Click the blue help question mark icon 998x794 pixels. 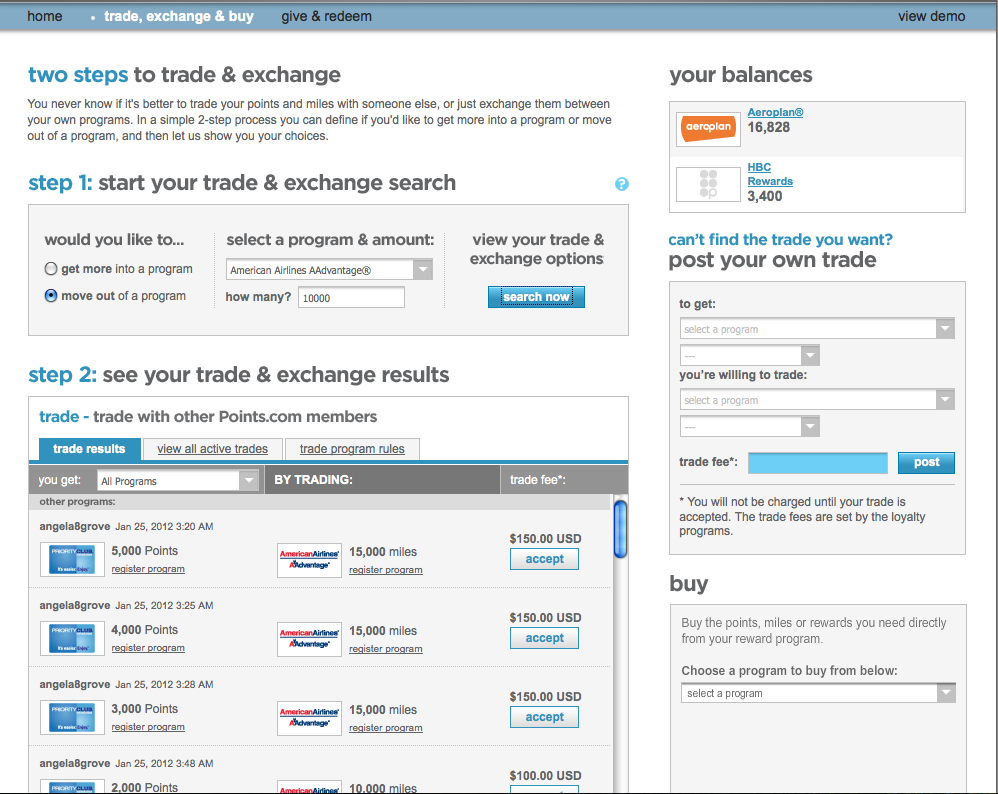pyautogui.click(x=622, y=184)
